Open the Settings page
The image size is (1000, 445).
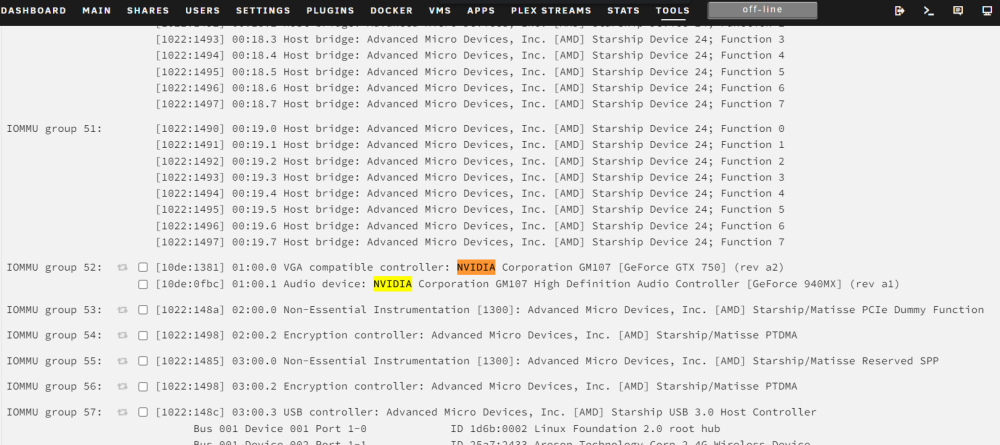tap(263, 11)
